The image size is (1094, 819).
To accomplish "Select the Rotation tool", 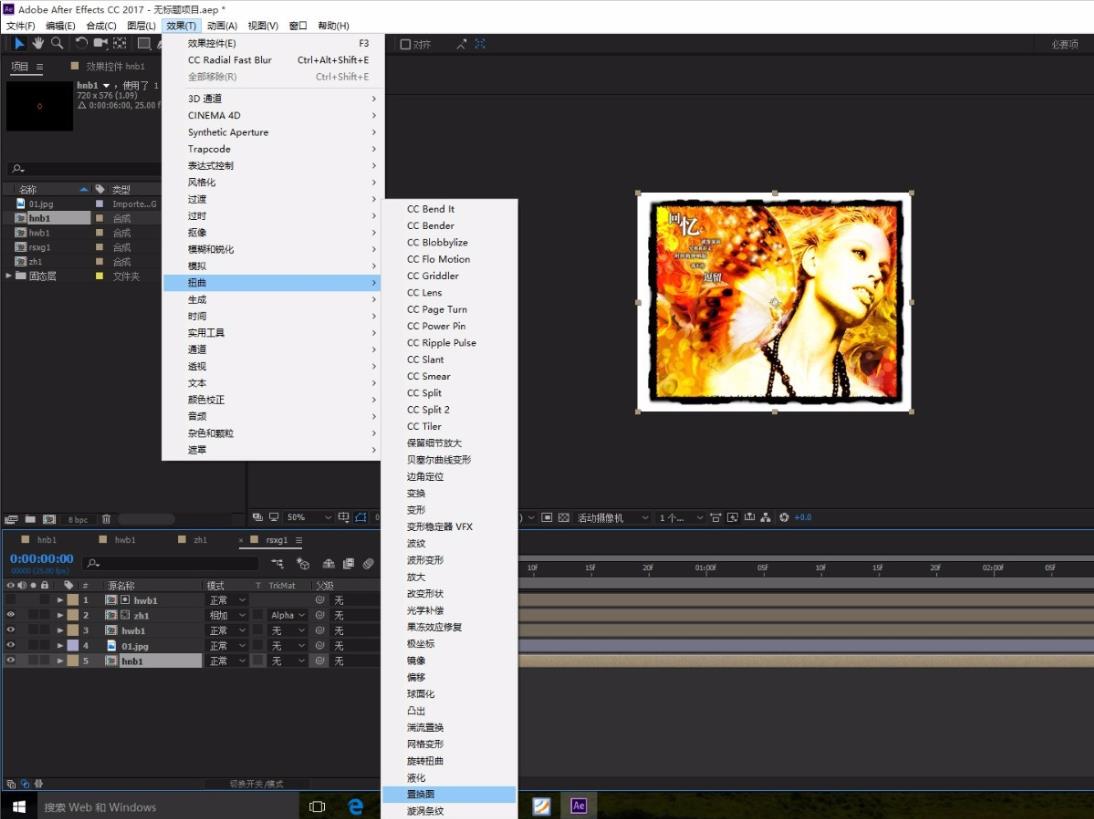I will pyautogui.click(x=81, y=43).
